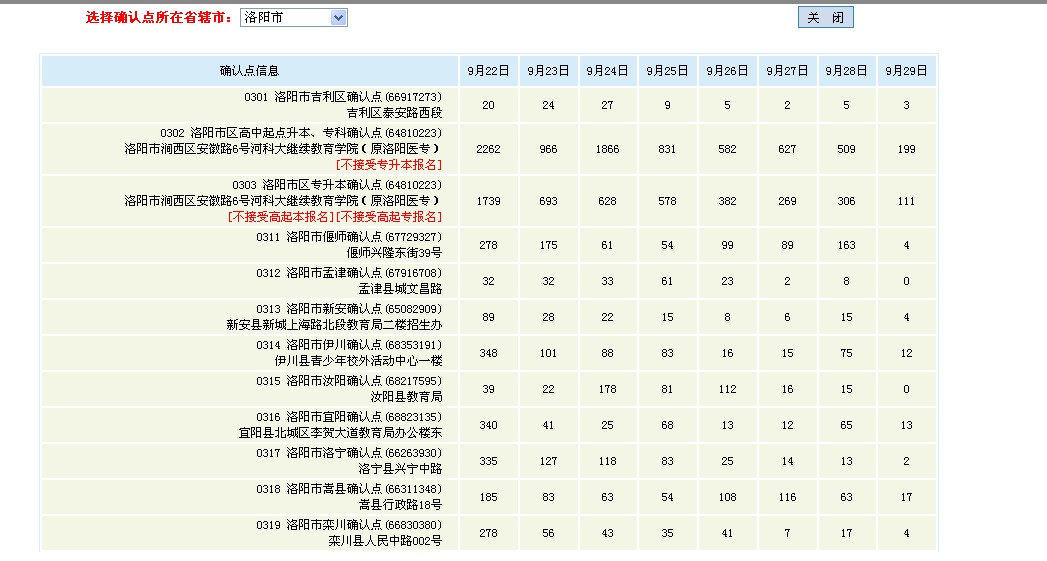Select the cell with value 1739
The height and width of the screenshot is (561, 1047).
(x=488, y=201)
